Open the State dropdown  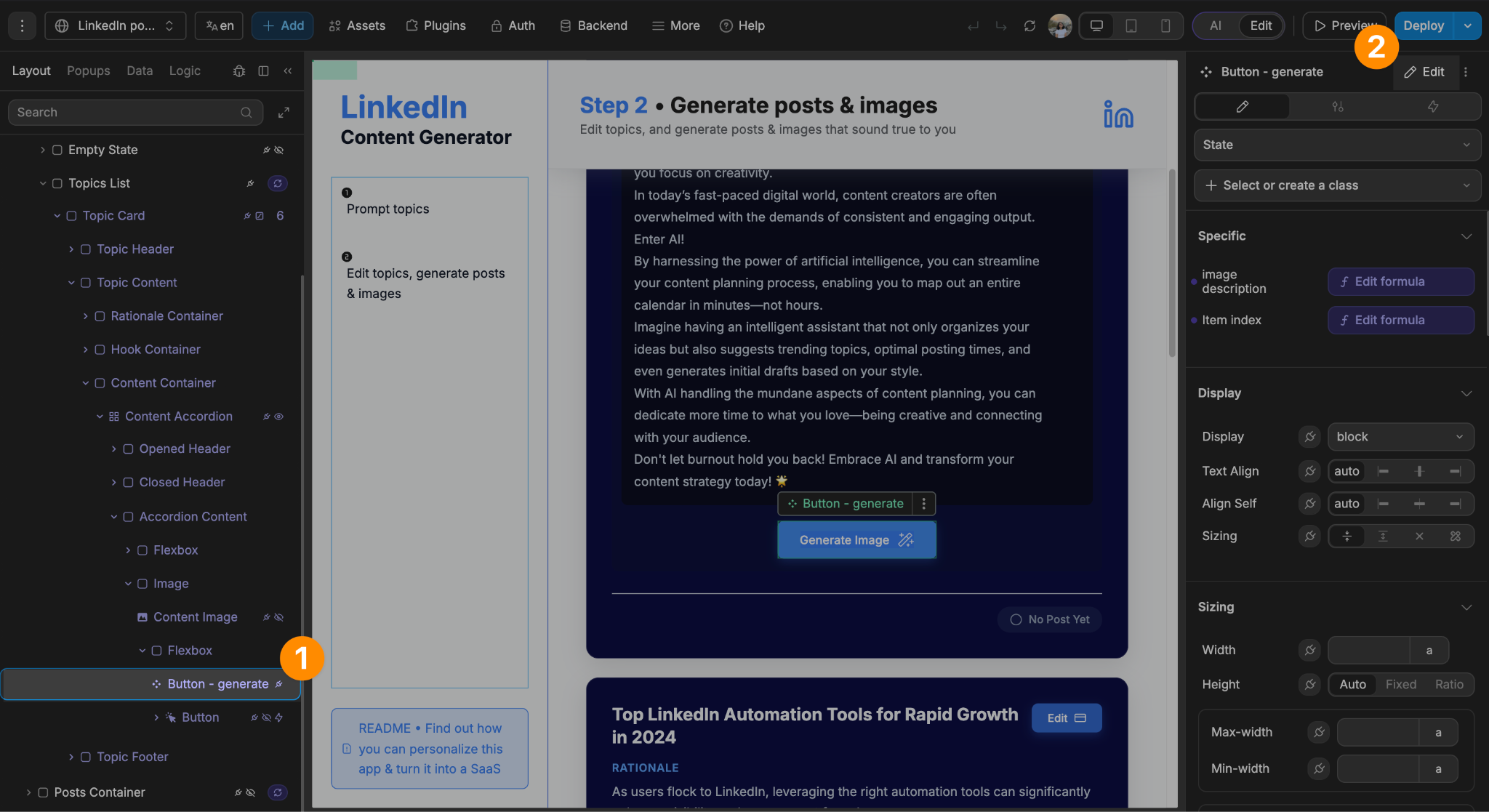[x=1337, y=145]
